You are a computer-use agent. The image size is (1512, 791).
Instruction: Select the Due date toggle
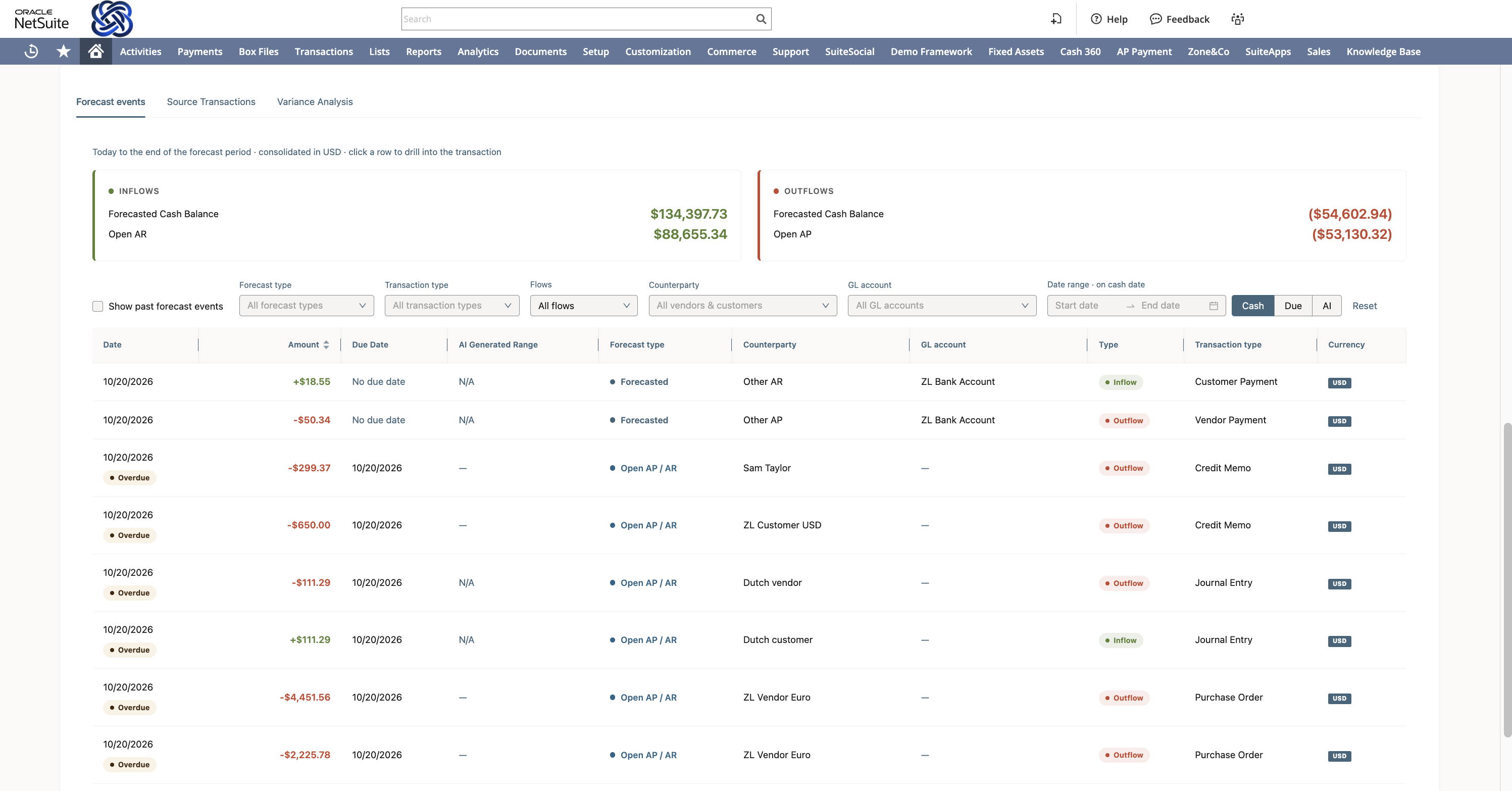click(x=1293, y=306)
